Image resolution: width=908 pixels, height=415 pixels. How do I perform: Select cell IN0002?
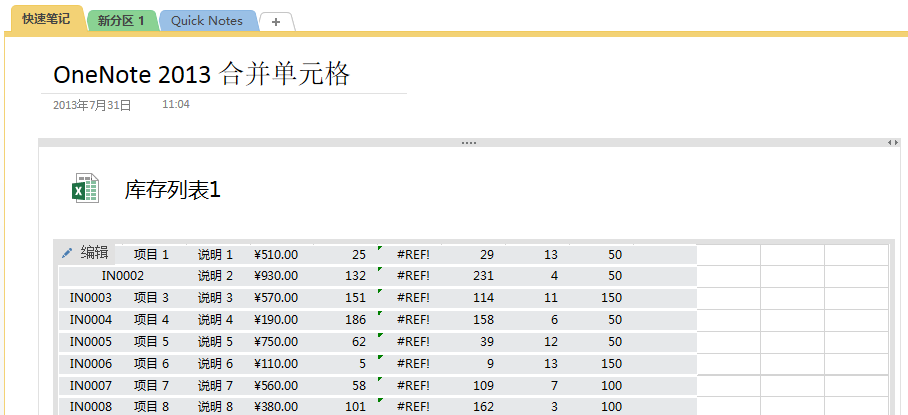point(122,276)
